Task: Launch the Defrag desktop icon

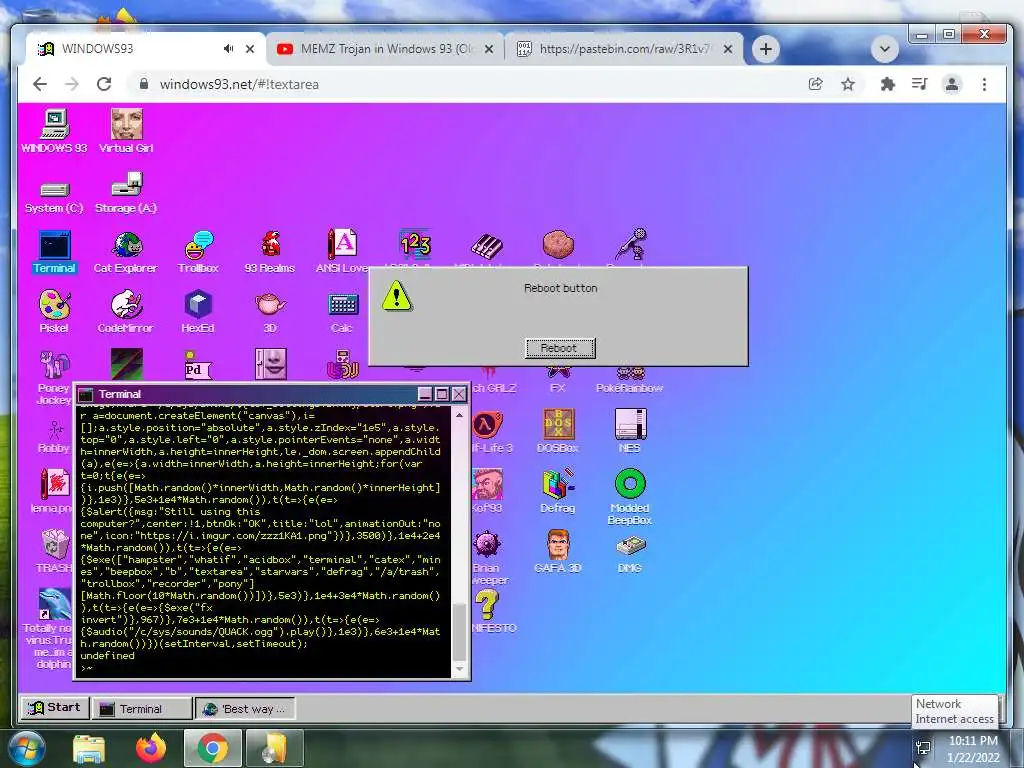Action: 558,491
